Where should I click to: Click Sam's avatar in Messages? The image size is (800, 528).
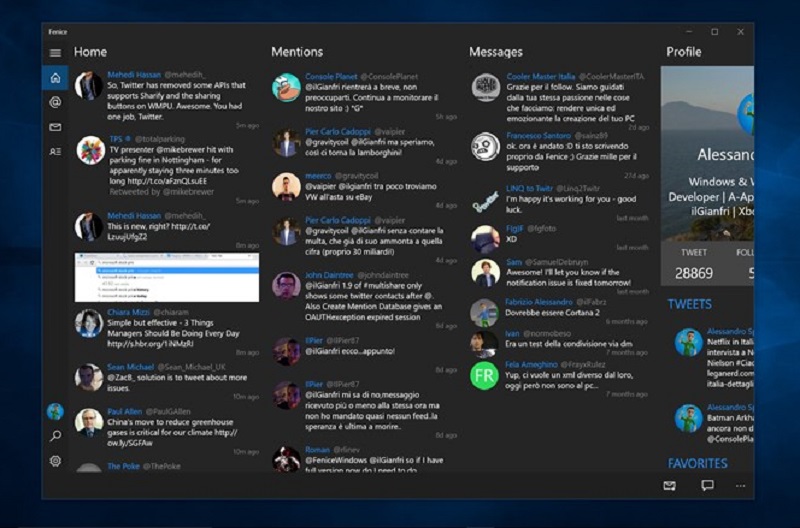(x=485, y=272)
